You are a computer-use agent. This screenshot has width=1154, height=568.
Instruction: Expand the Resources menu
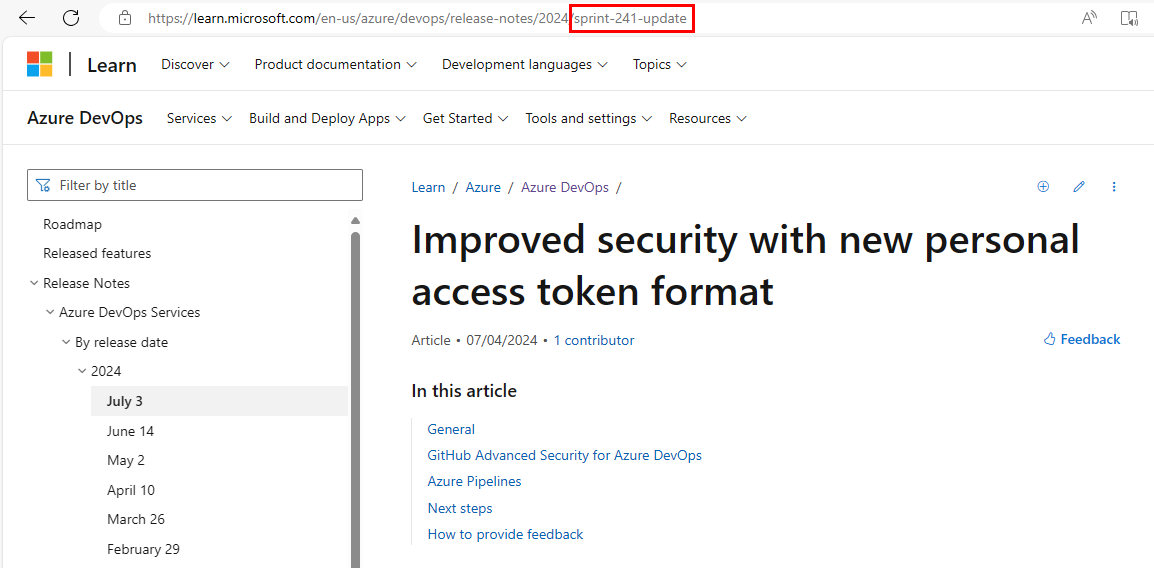708,118
